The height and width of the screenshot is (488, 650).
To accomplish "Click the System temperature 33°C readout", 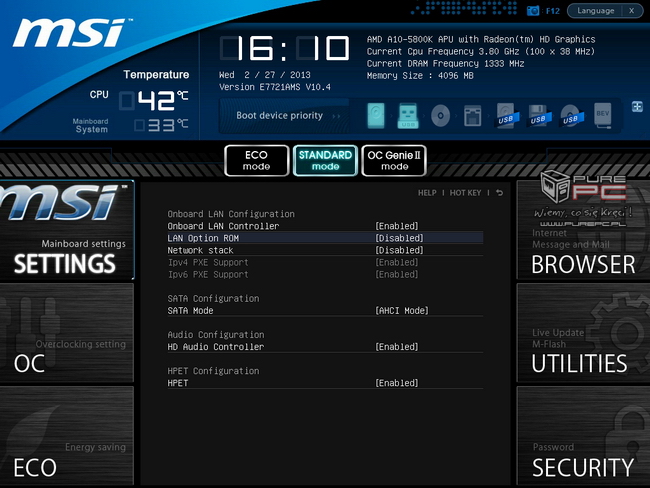I will 161,125.
